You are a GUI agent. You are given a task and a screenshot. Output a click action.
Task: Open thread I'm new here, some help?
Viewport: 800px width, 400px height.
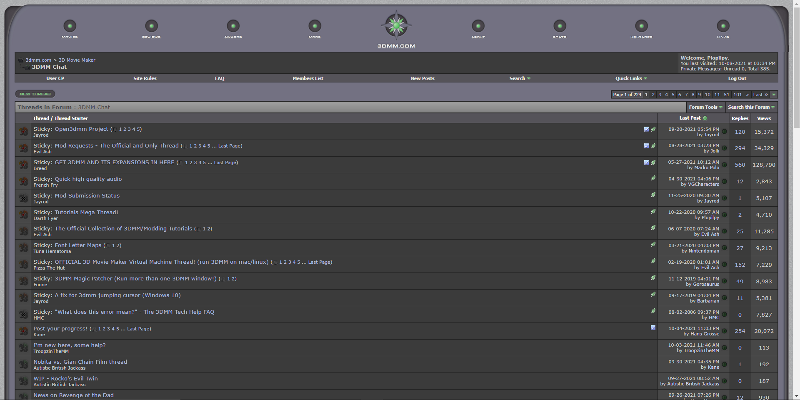click(69, 345)
